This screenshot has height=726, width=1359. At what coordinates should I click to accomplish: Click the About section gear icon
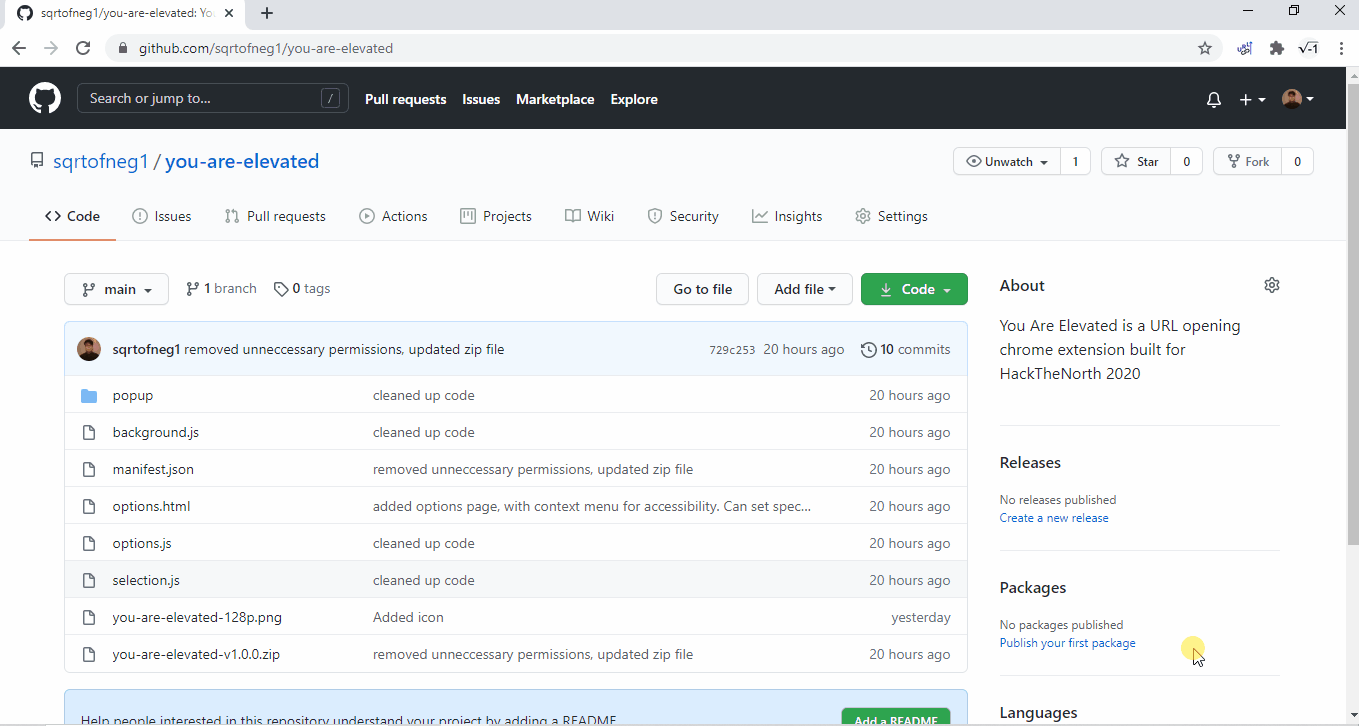tap(1272, 285)
